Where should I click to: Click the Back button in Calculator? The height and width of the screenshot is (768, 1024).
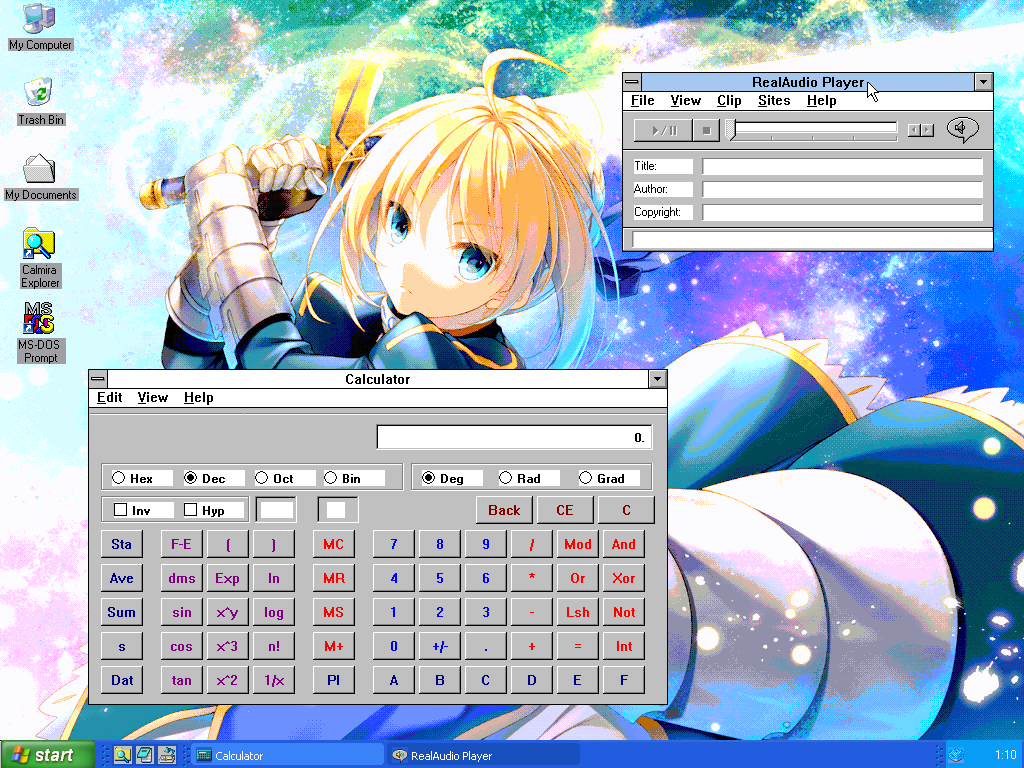click(x=504, y=510)
